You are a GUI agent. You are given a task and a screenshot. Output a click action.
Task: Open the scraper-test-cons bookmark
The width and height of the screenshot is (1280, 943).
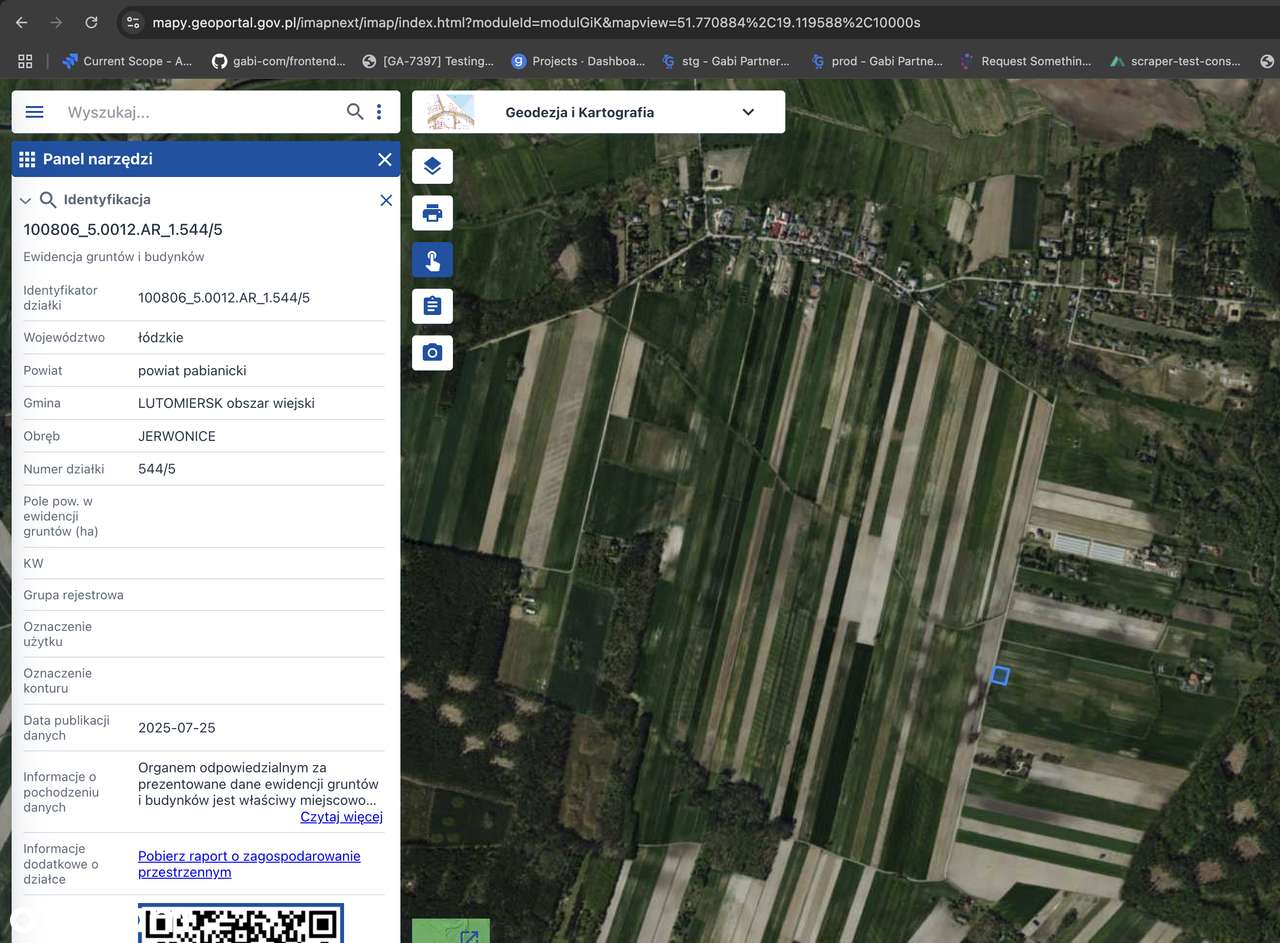1175,61
